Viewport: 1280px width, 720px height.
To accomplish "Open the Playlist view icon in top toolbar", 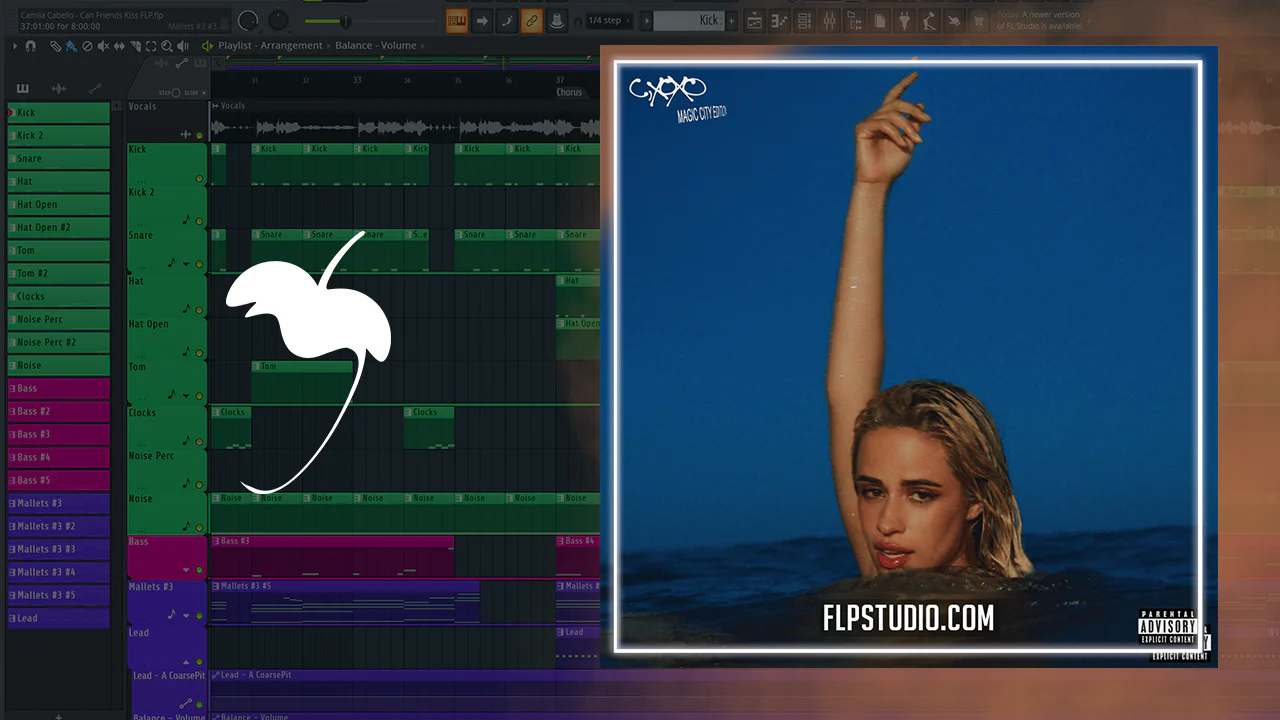I will [755, 21].
